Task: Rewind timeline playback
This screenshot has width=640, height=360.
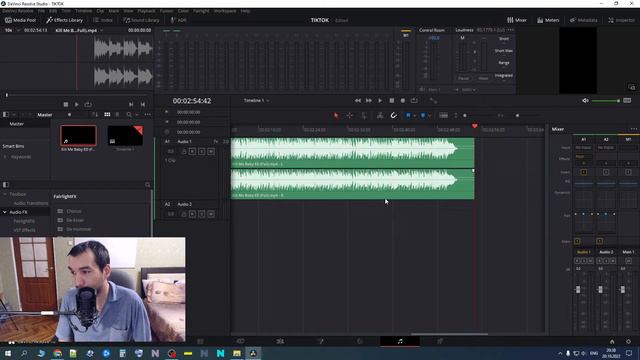Action: tap(358, 100)
